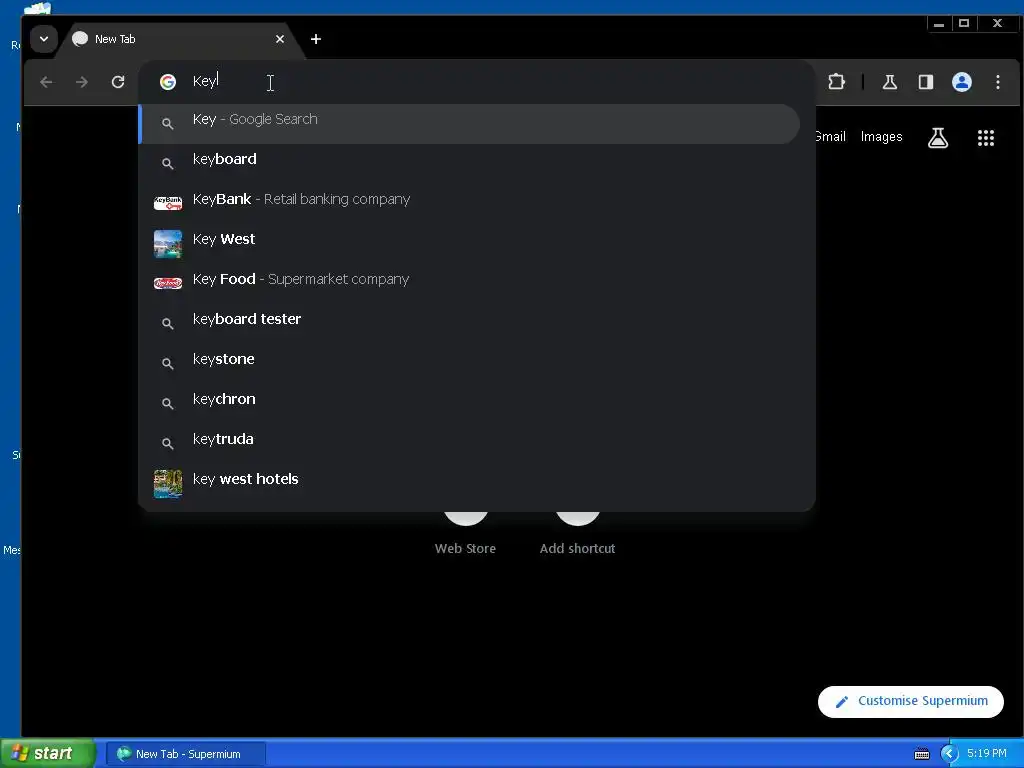Close the New Tab tab

pyautogui.click(x=280, y=39)
